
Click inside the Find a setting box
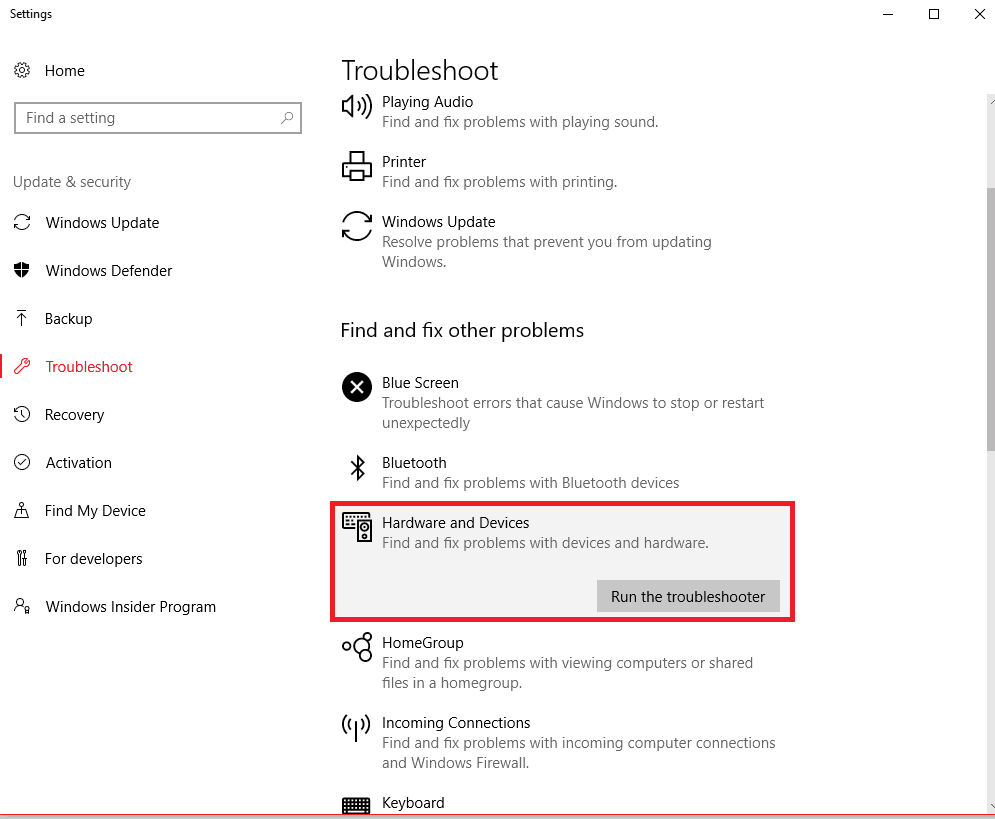[157, 118]
